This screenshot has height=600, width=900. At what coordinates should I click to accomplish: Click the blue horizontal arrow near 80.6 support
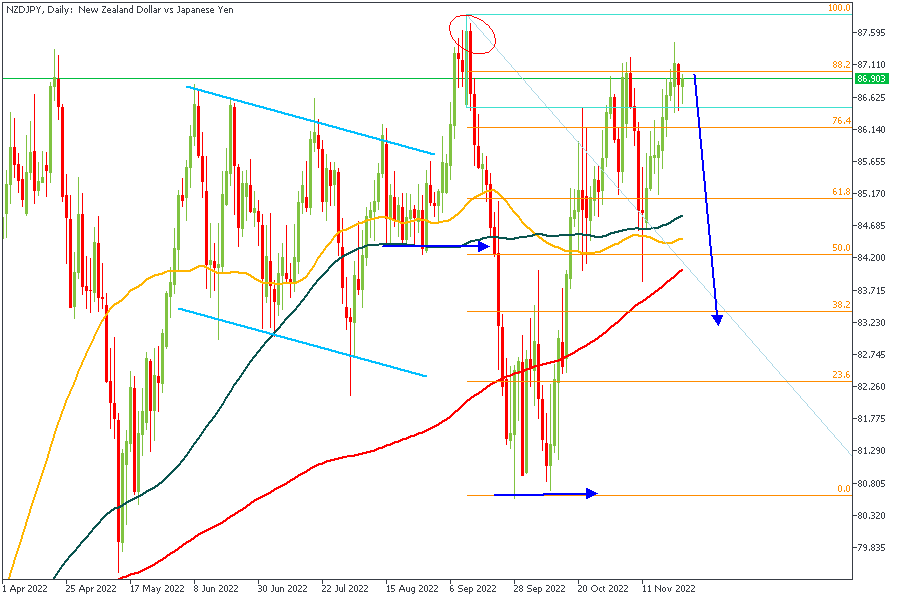click(x=545, y=493)
